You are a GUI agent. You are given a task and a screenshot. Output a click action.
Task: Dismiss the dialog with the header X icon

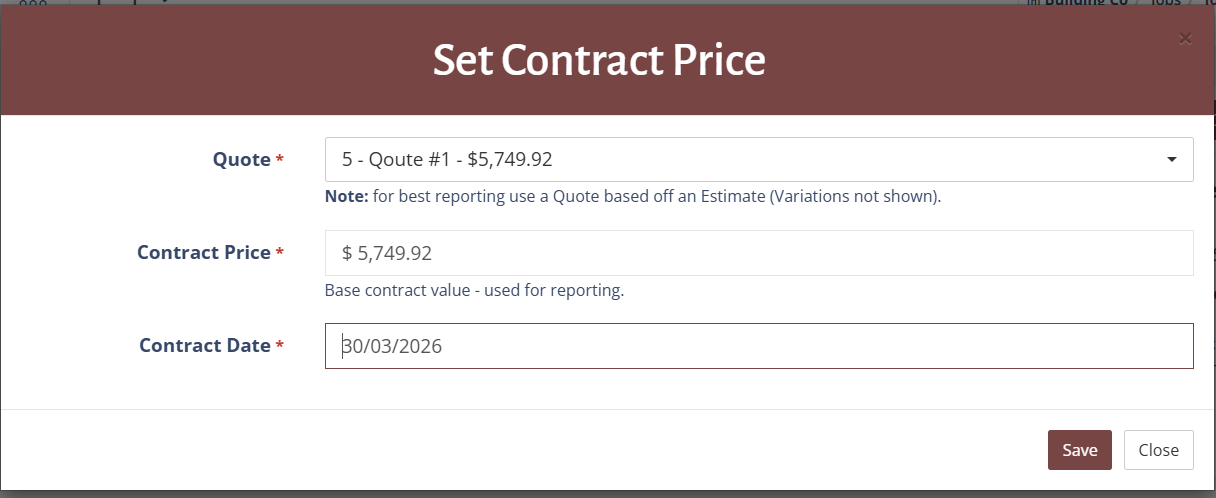point(1185,39)
